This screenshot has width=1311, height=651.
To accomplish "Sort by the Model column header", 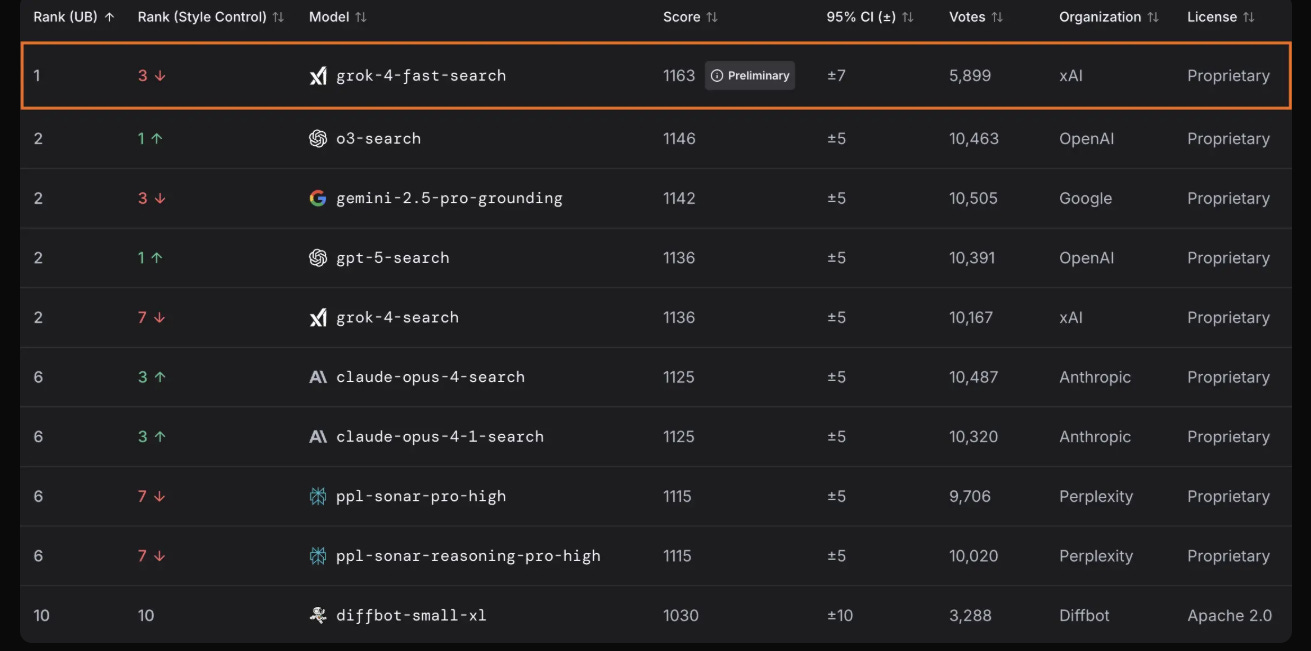I will (338, 17).
